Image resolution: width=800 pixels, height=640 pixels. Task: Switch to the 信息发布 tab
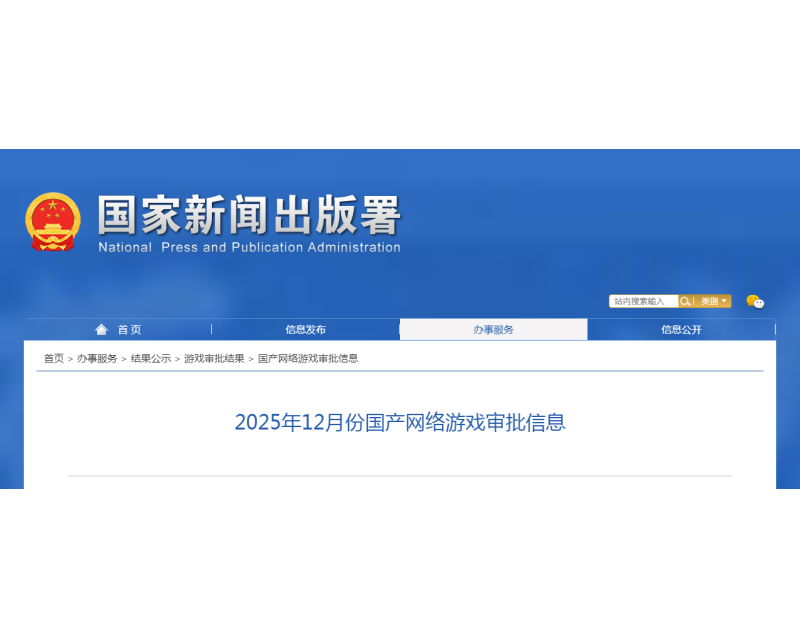click(x=305, y=328)
